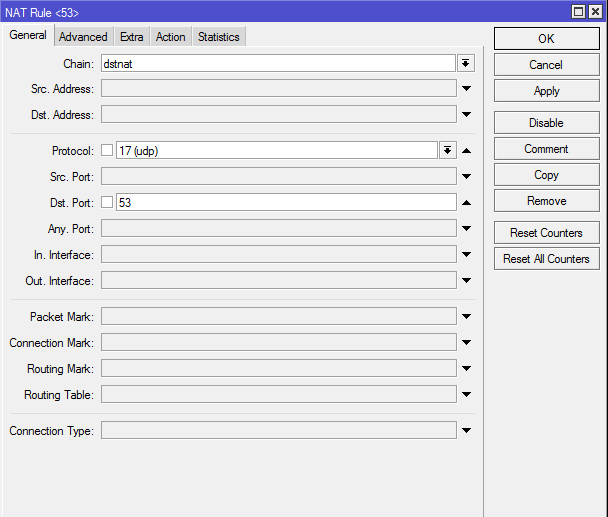Collapse the Protocol field with up arrow
The width and height of the screenshot is (608, 517).
tap(466, 150)
